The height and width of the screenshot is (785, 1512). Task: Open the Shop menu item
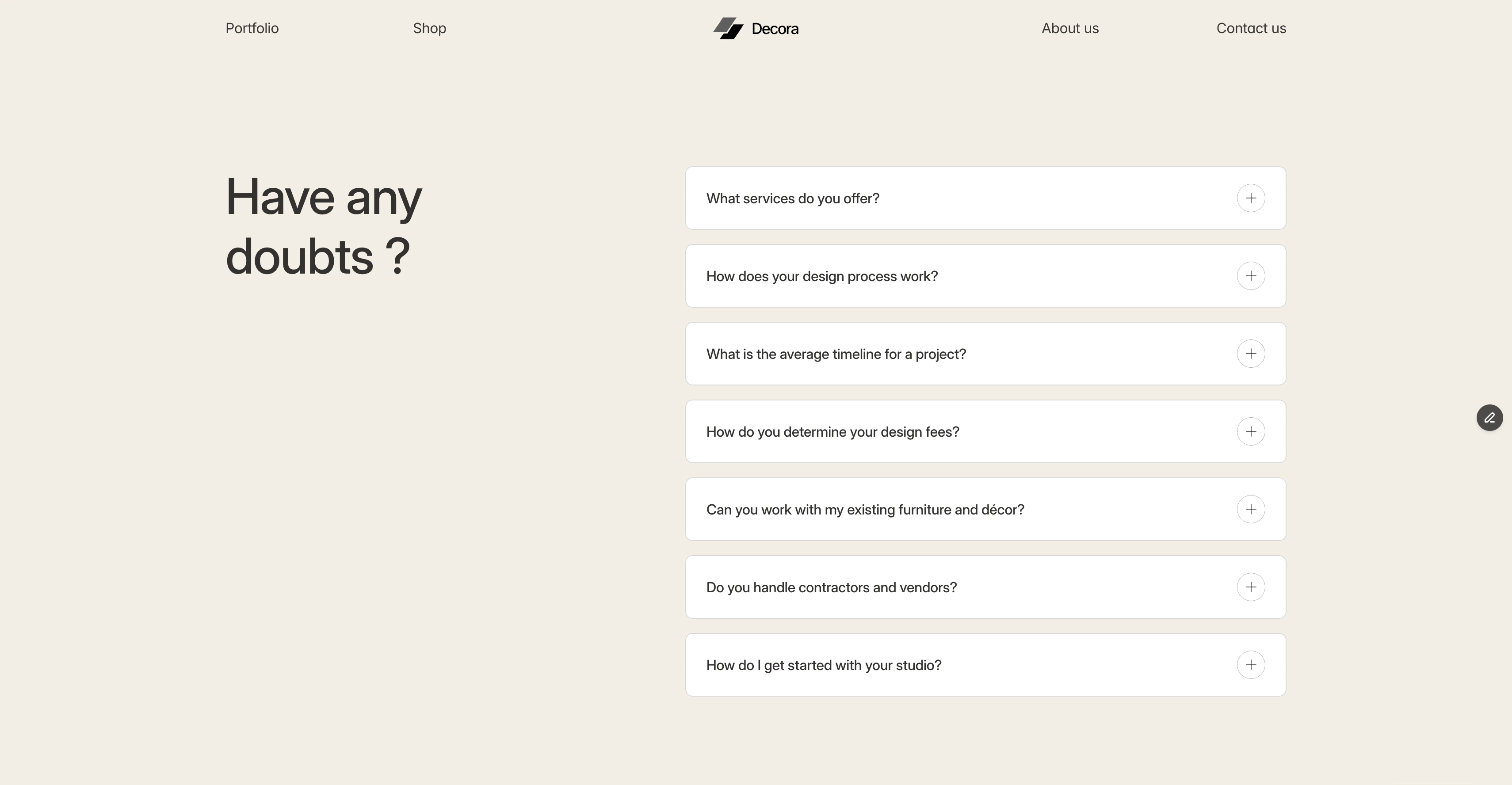[429, 28]
